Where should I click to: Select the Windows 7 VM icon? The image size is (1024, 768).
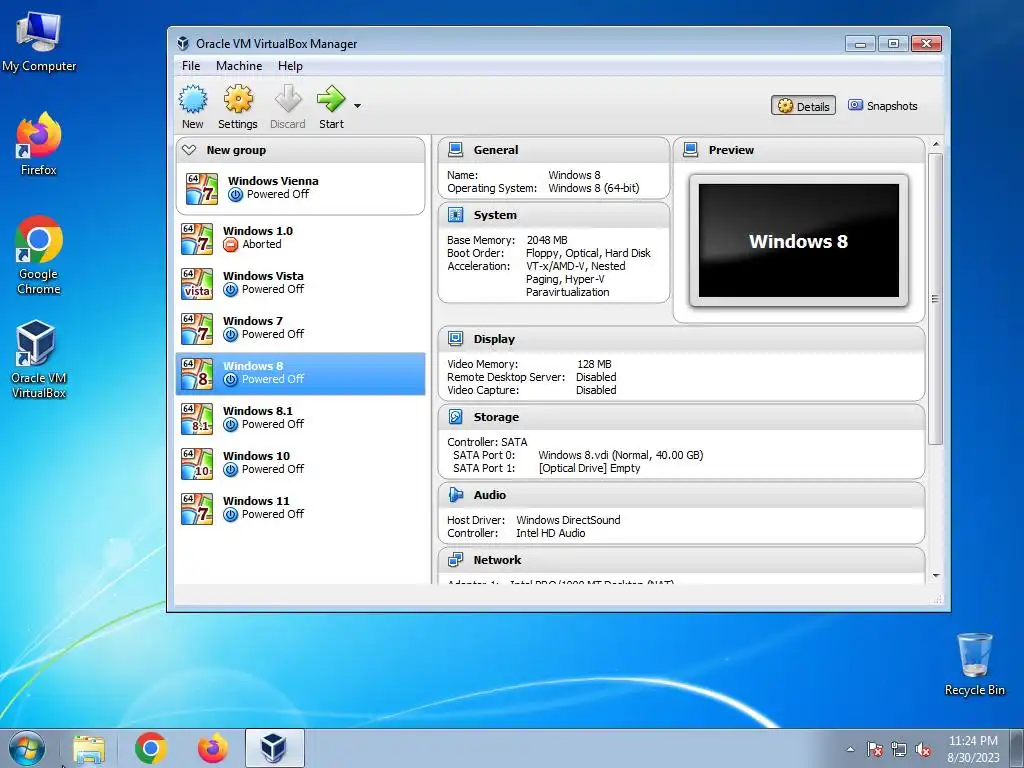(197, 328)
